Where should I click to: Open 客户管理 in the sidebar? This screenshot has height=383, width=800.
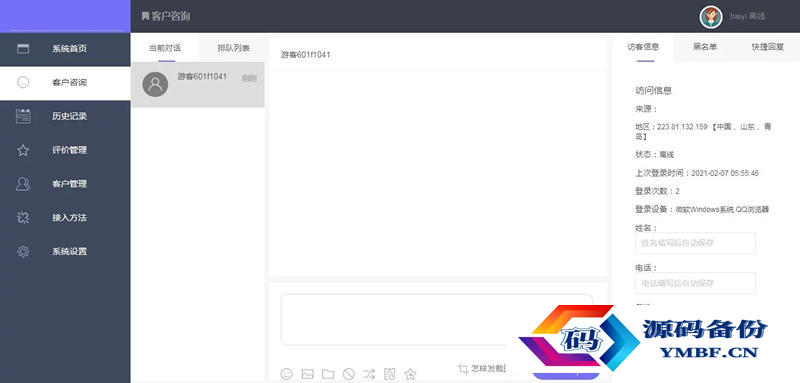65,184
